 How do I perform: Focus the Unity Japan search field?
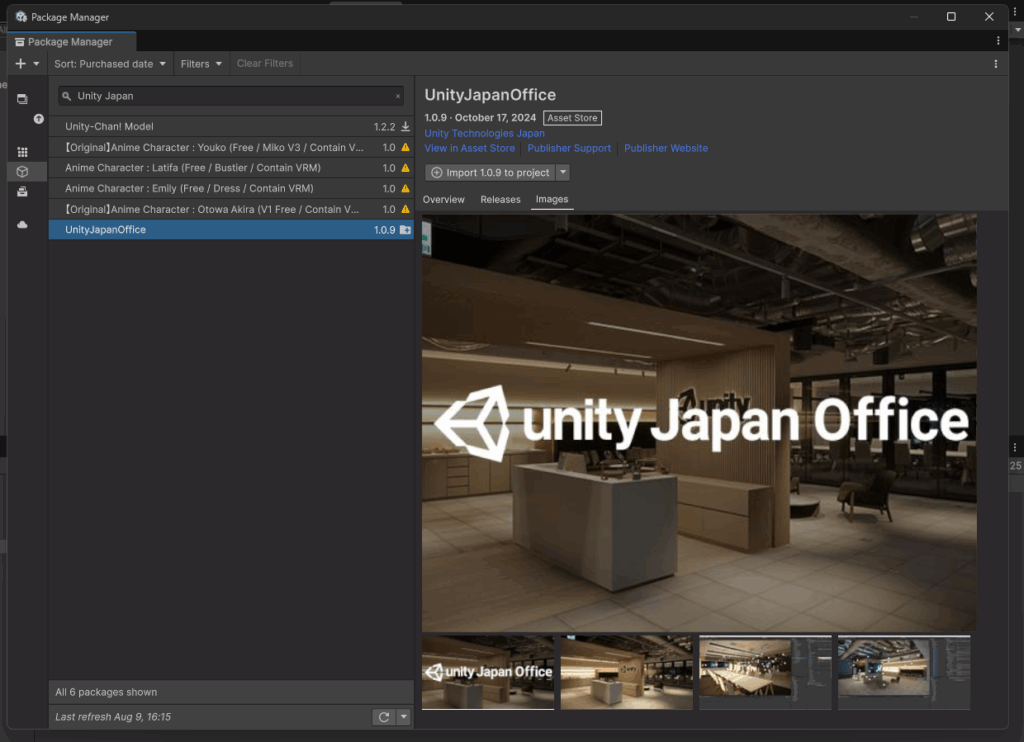pos(231,96)
